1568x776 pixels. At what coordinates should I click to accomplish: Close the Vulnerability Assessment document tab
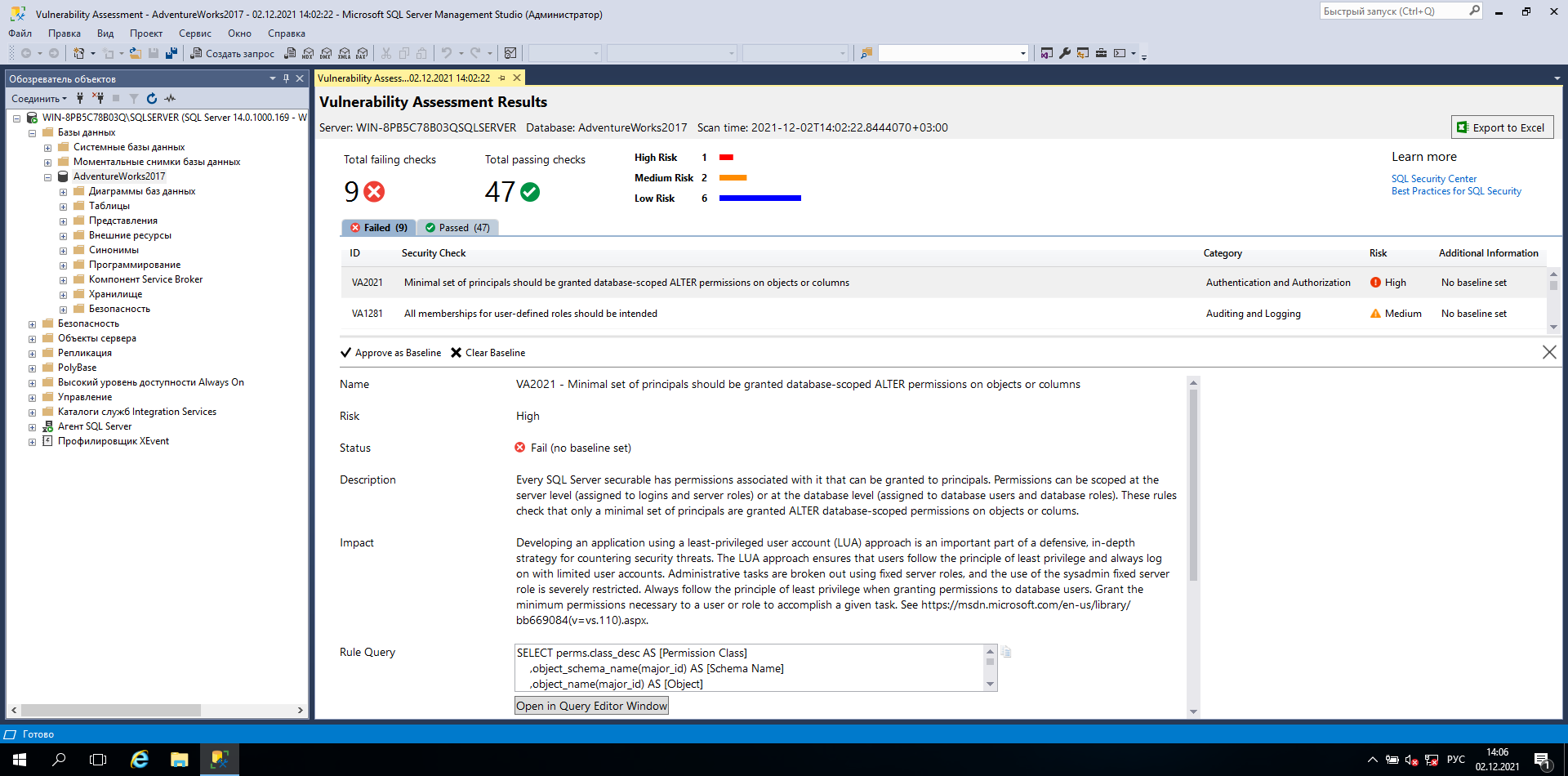517,78
